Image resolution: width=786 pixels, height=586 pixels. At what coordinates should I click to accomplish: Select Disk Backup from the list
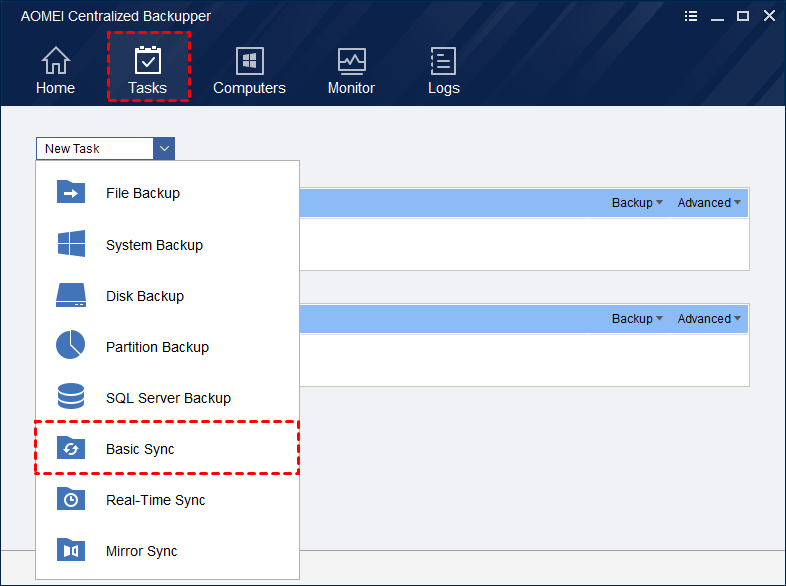pyautogui.click(x=167, y=296)
